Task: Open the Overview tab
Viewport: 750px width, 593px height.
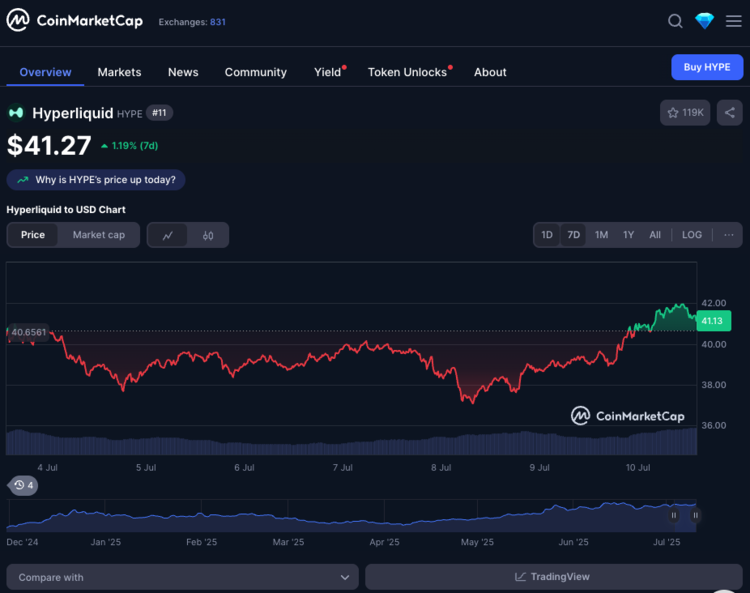Action: [x=45, y=72]
